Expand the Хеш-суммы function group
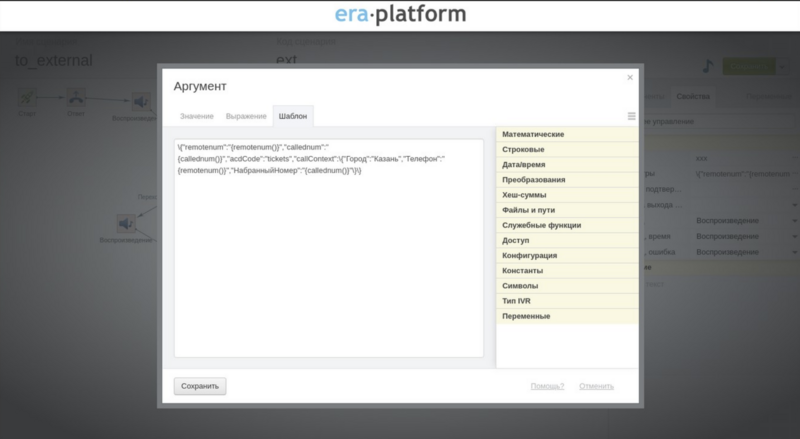800x439 pixels. [x=567, y=195]
